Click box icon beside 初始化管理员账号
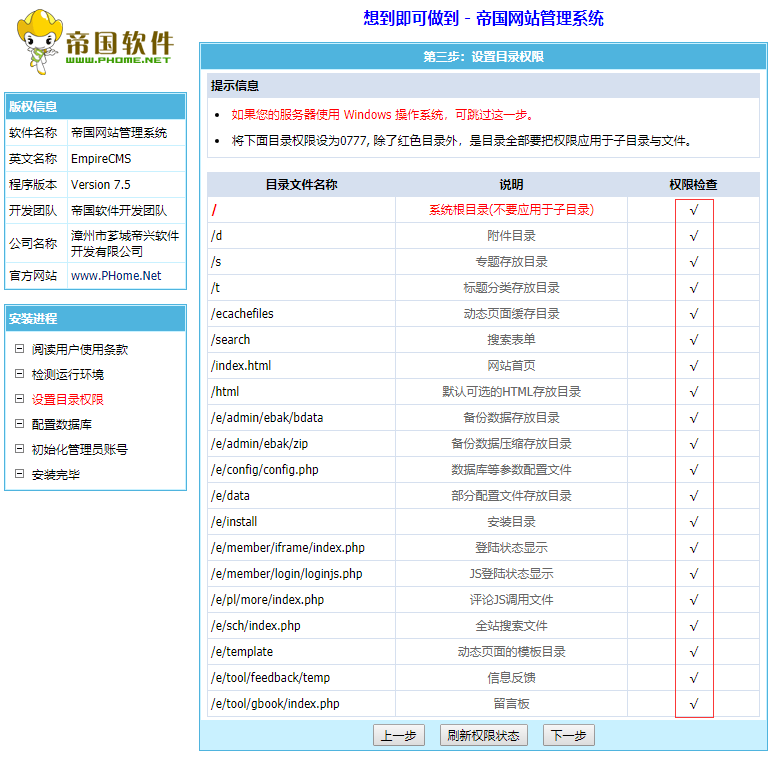This screenshot has height=761, width=774. [x=19, y=449]
